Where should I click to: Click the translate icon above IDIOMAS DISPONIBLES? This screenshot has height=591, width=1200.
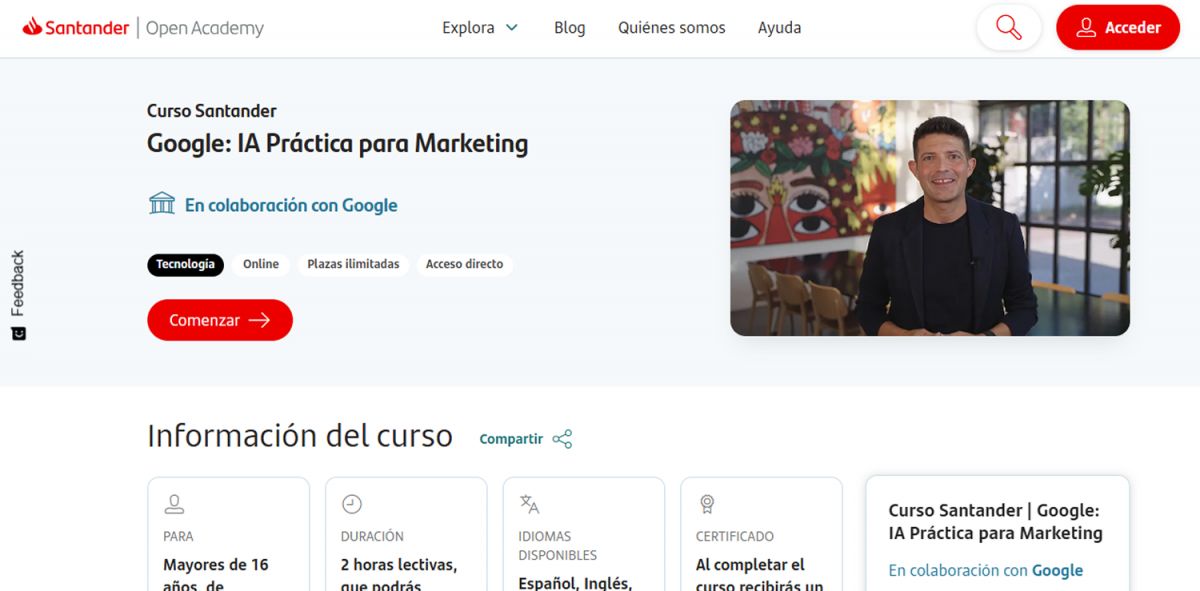(x=529, y=504)
